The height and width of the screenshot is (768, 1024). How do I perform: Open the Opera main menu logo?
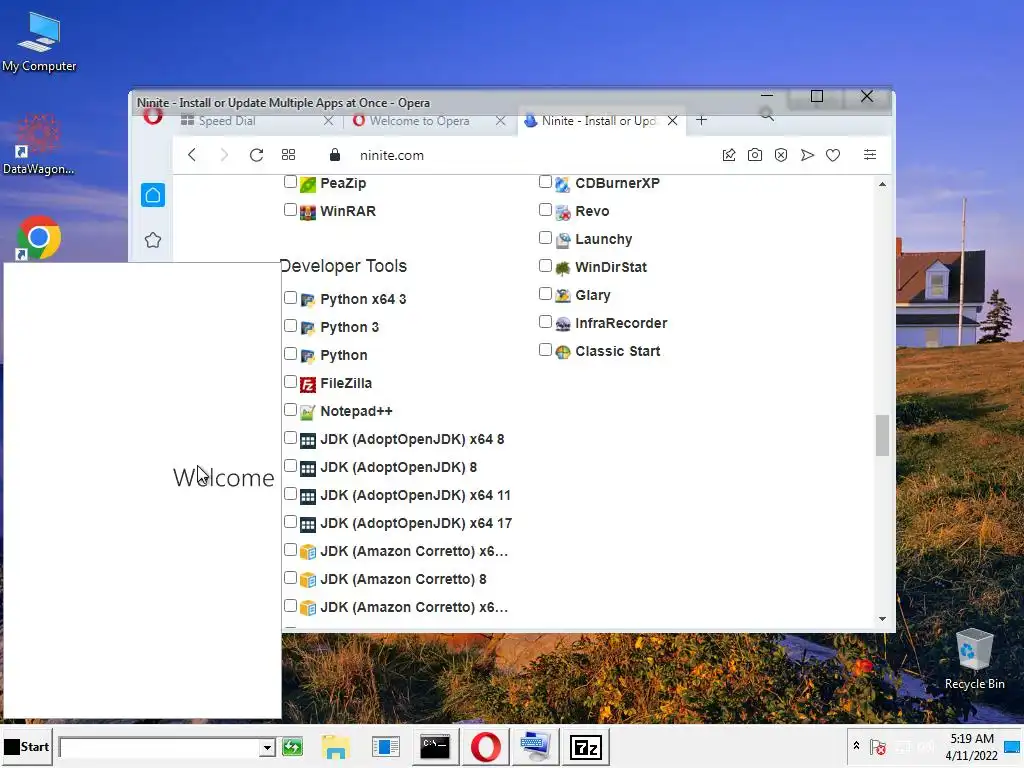153,116
